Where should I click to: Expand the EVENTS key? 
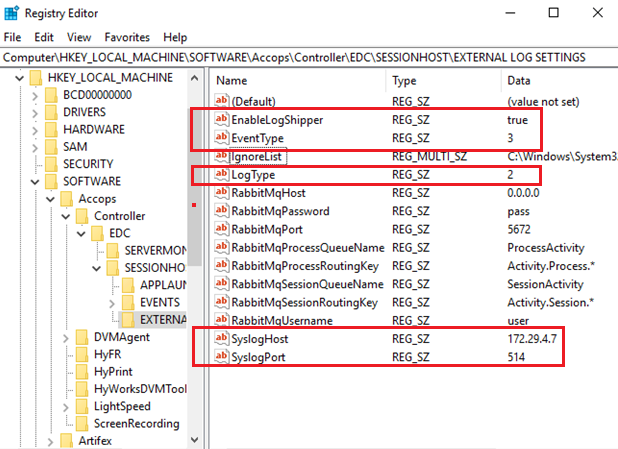coord(112,304)
